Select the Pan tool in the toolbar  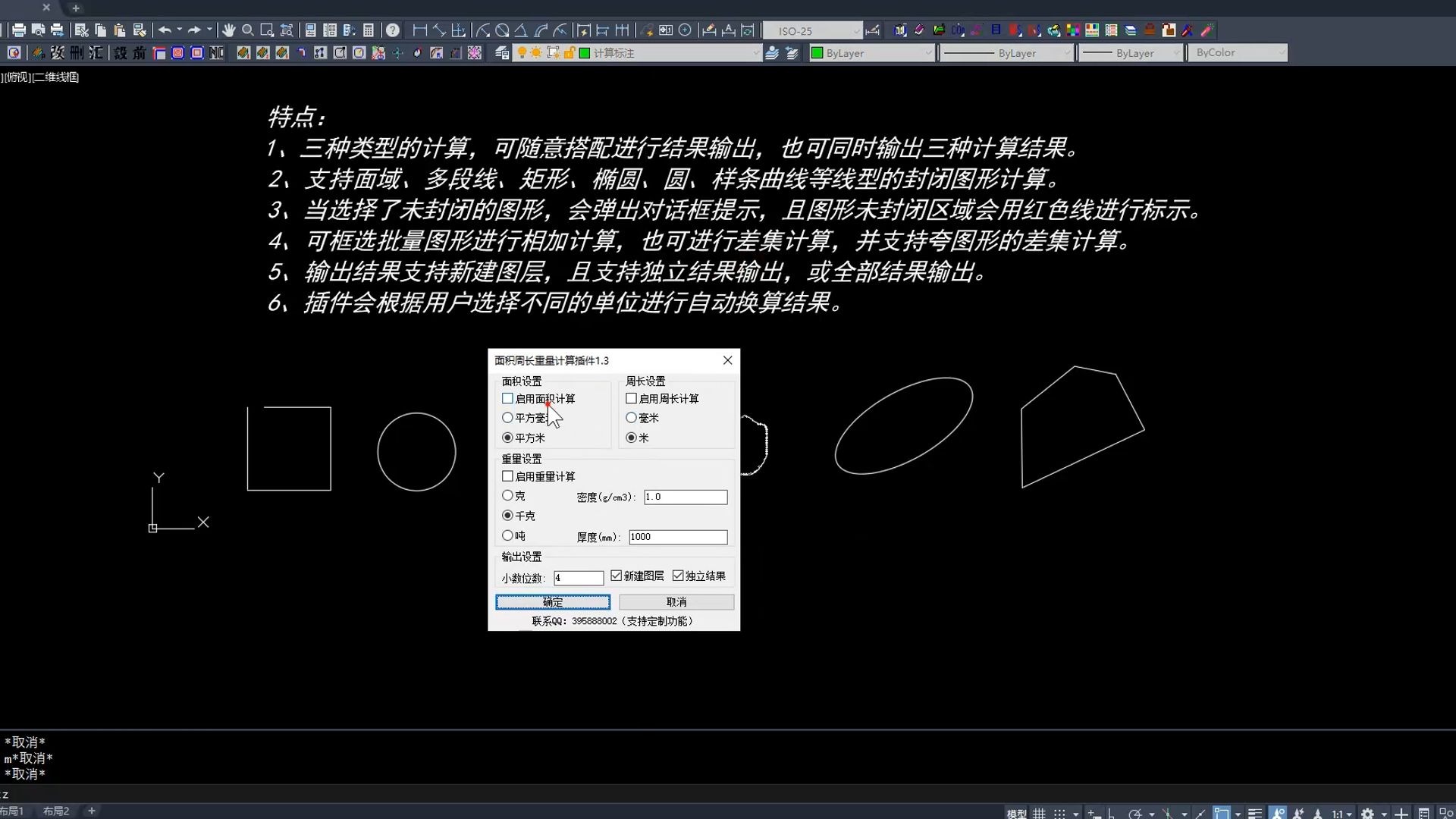point(230,30)
